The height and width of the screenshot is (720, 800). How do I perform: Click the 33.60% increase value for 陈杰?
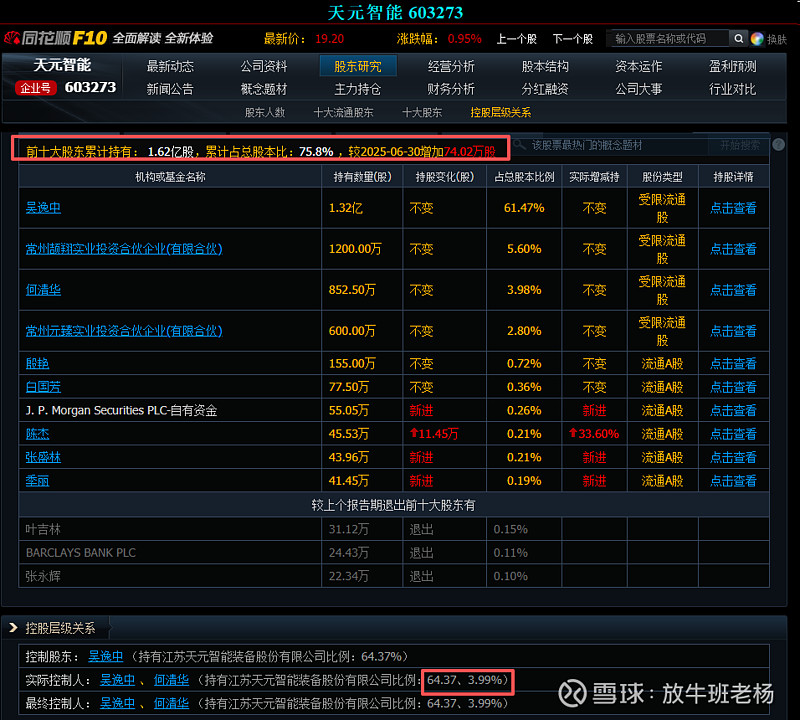click(594, 434)
